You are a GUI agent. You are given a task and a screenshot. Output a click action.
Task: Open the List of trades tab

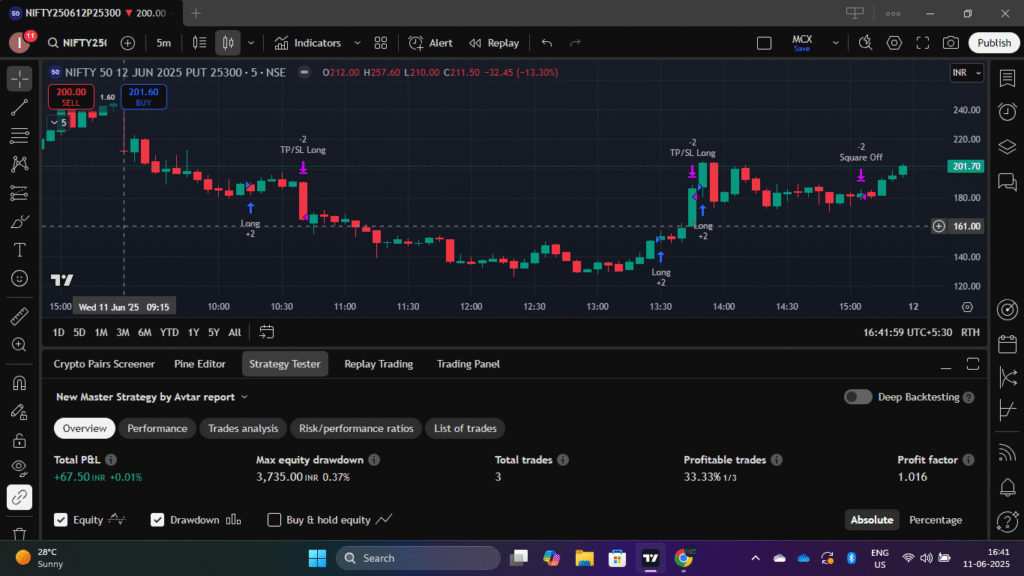pos(466,428)
